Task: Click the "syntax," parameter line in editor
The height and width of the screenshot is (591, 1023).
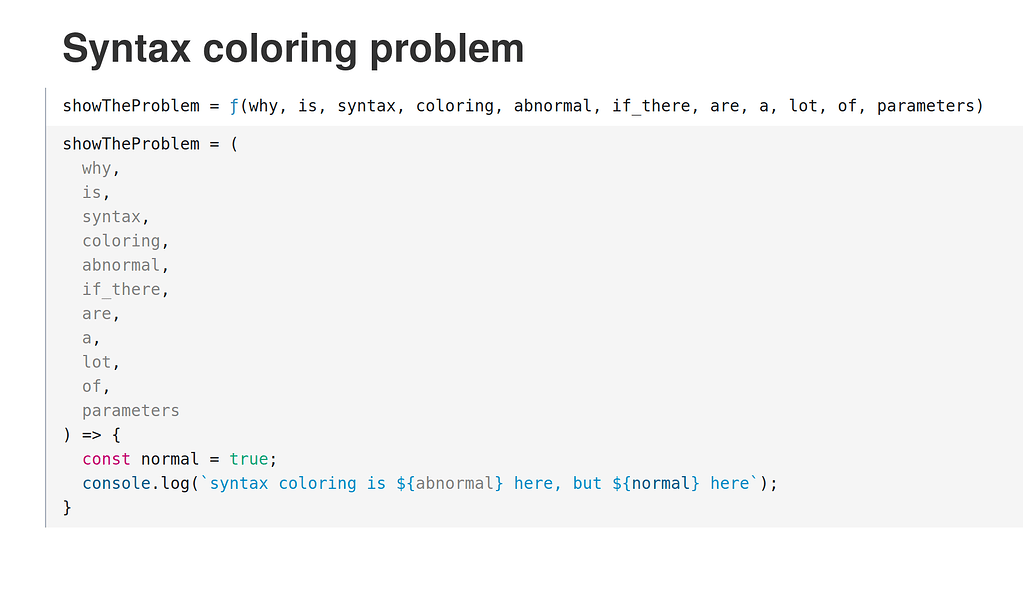Action: (x=115, y=217)
